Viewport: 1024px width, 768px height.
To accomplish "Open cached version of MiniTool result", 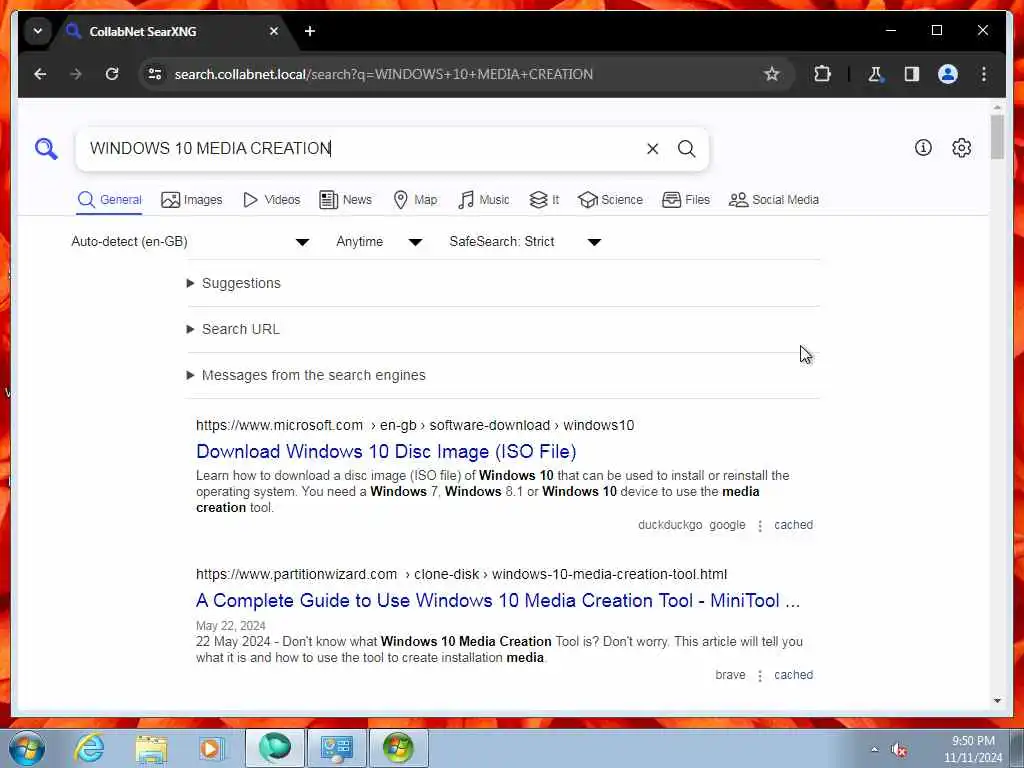I will [x=793, y=675].
